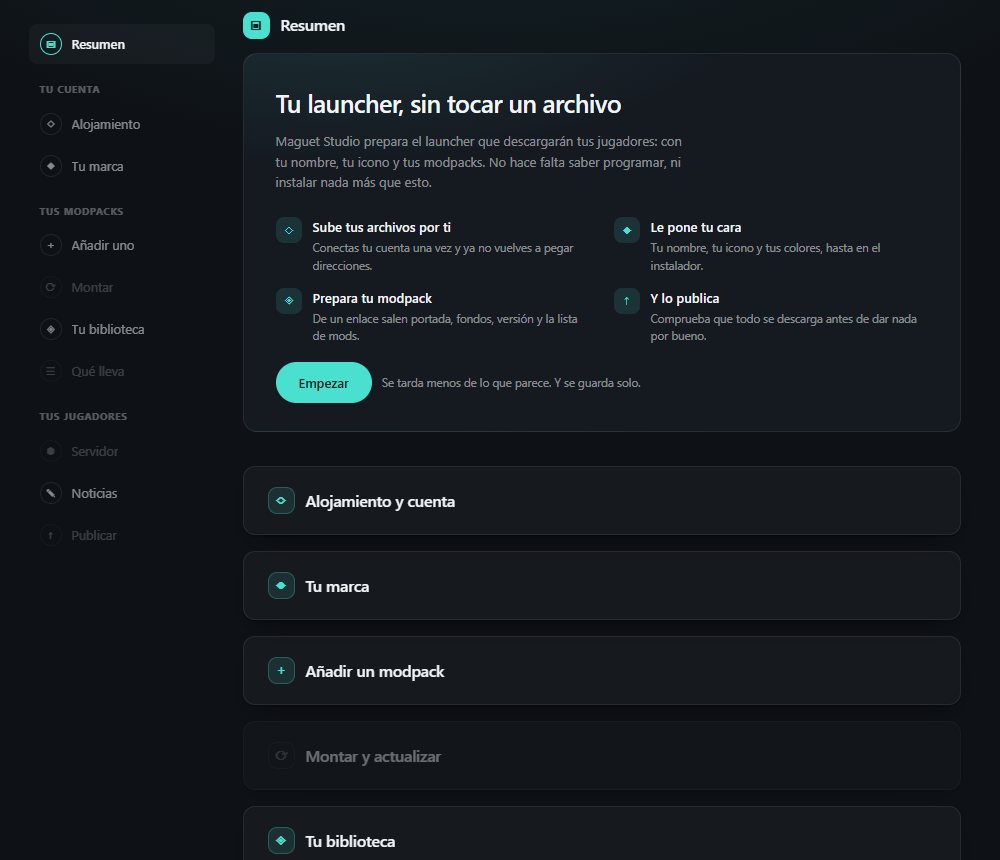Viewport: 1000px width, 860px height.
Task: Click the Noticias pencil icon
Action: tap(50, 493)
